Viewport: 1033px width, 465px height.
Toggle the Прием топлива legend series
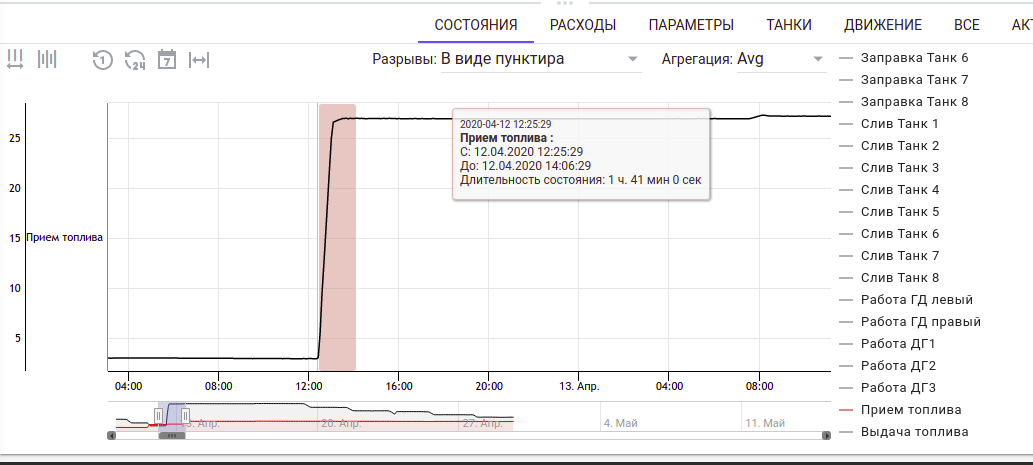910,410
